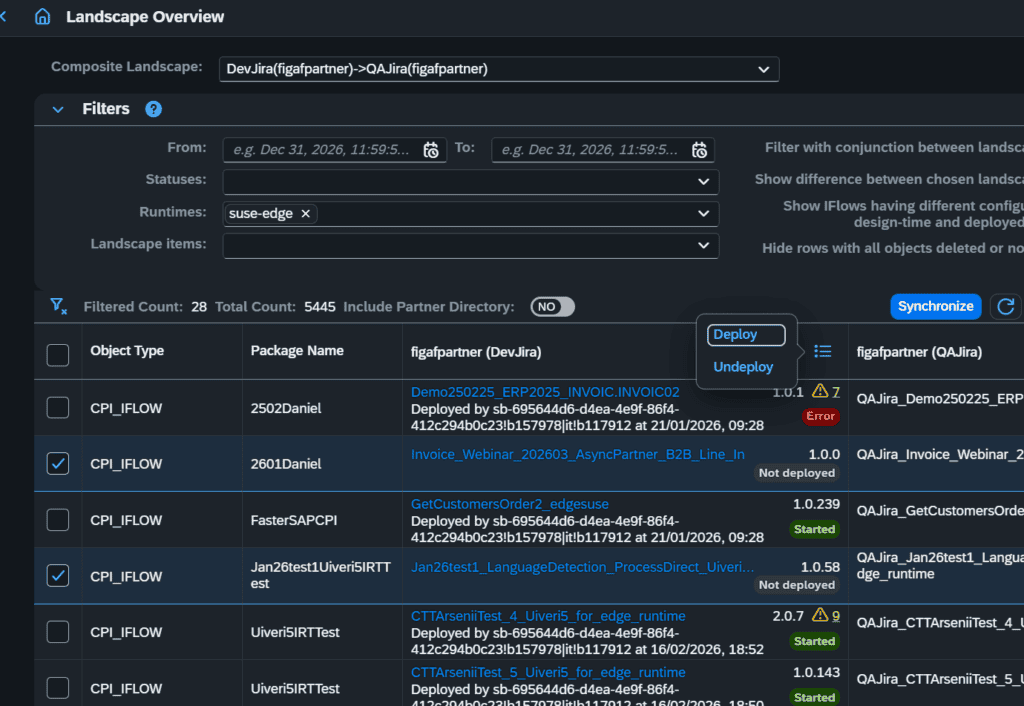Click QAJira_Invoice_Webinar cell text

[x=940, y=455]
